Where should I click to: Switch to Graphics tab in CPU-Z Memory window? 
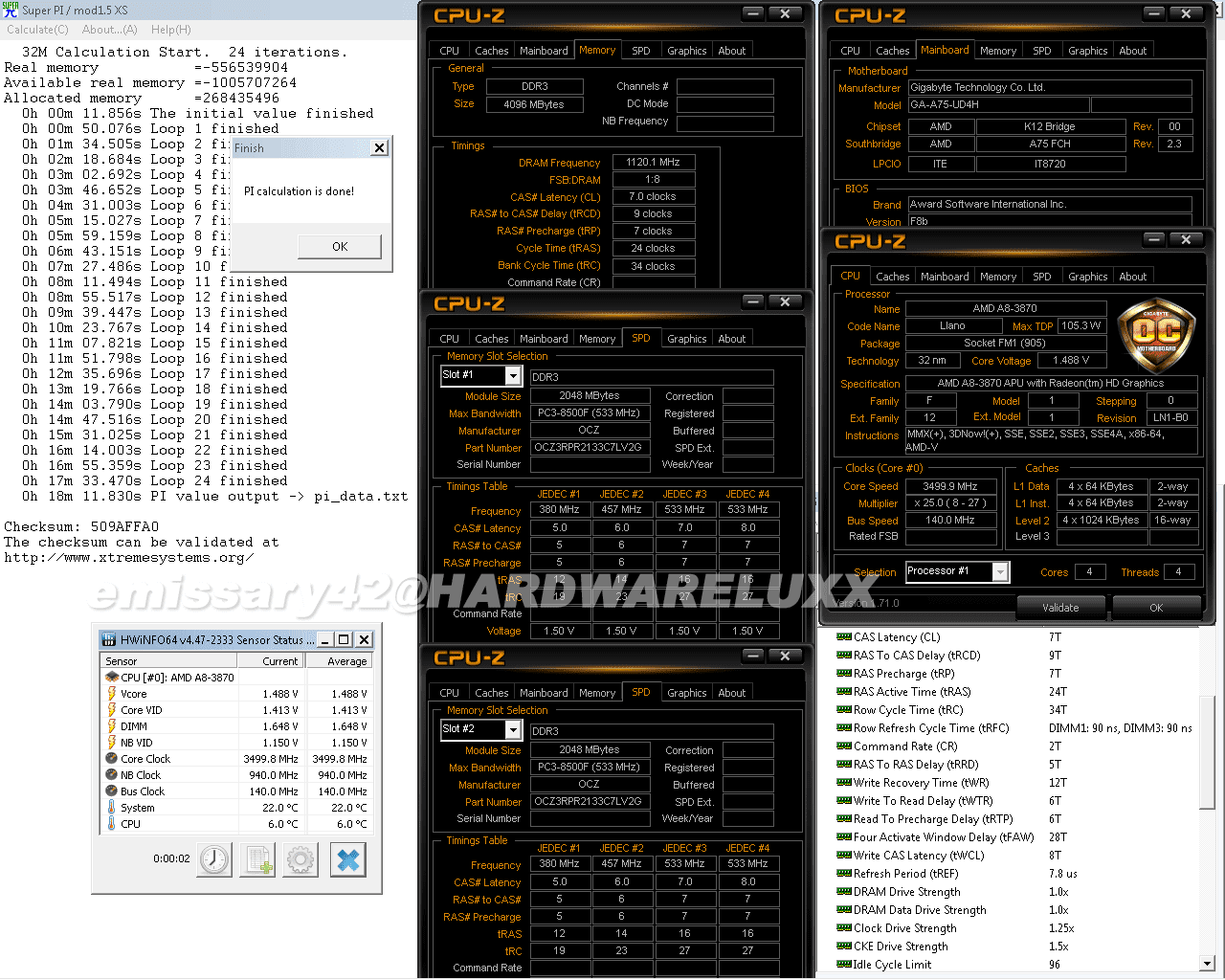tap(686, 51)
